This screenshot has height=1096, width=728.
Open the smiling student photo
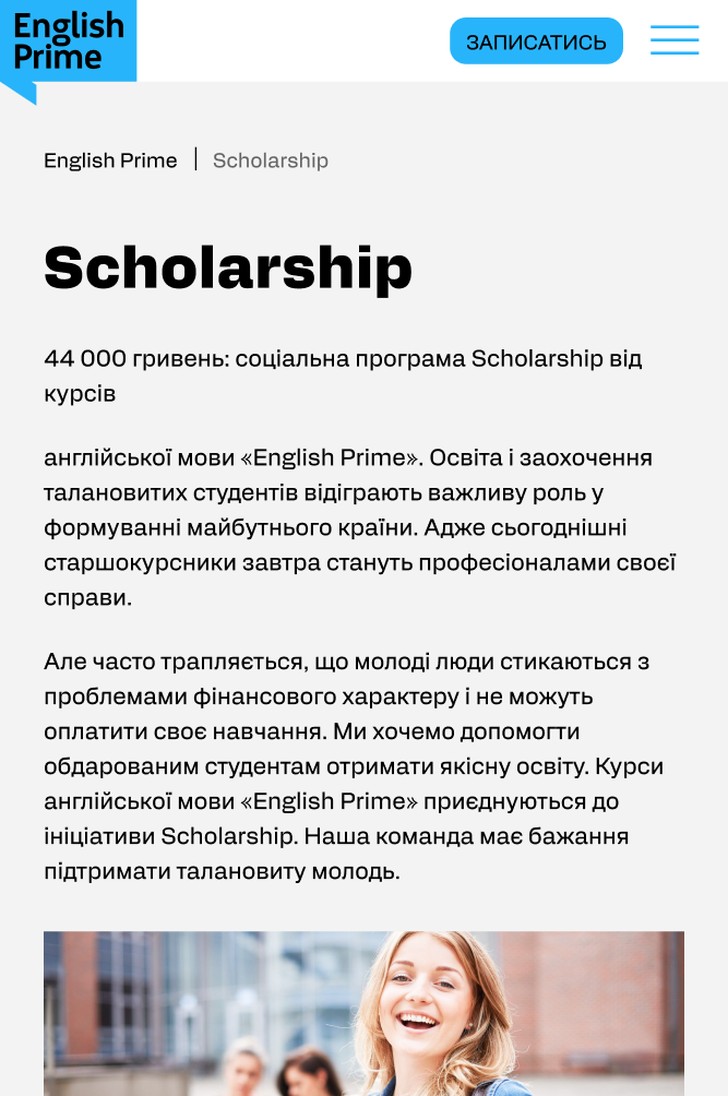pyautogui.click(x=364, y=1014)
